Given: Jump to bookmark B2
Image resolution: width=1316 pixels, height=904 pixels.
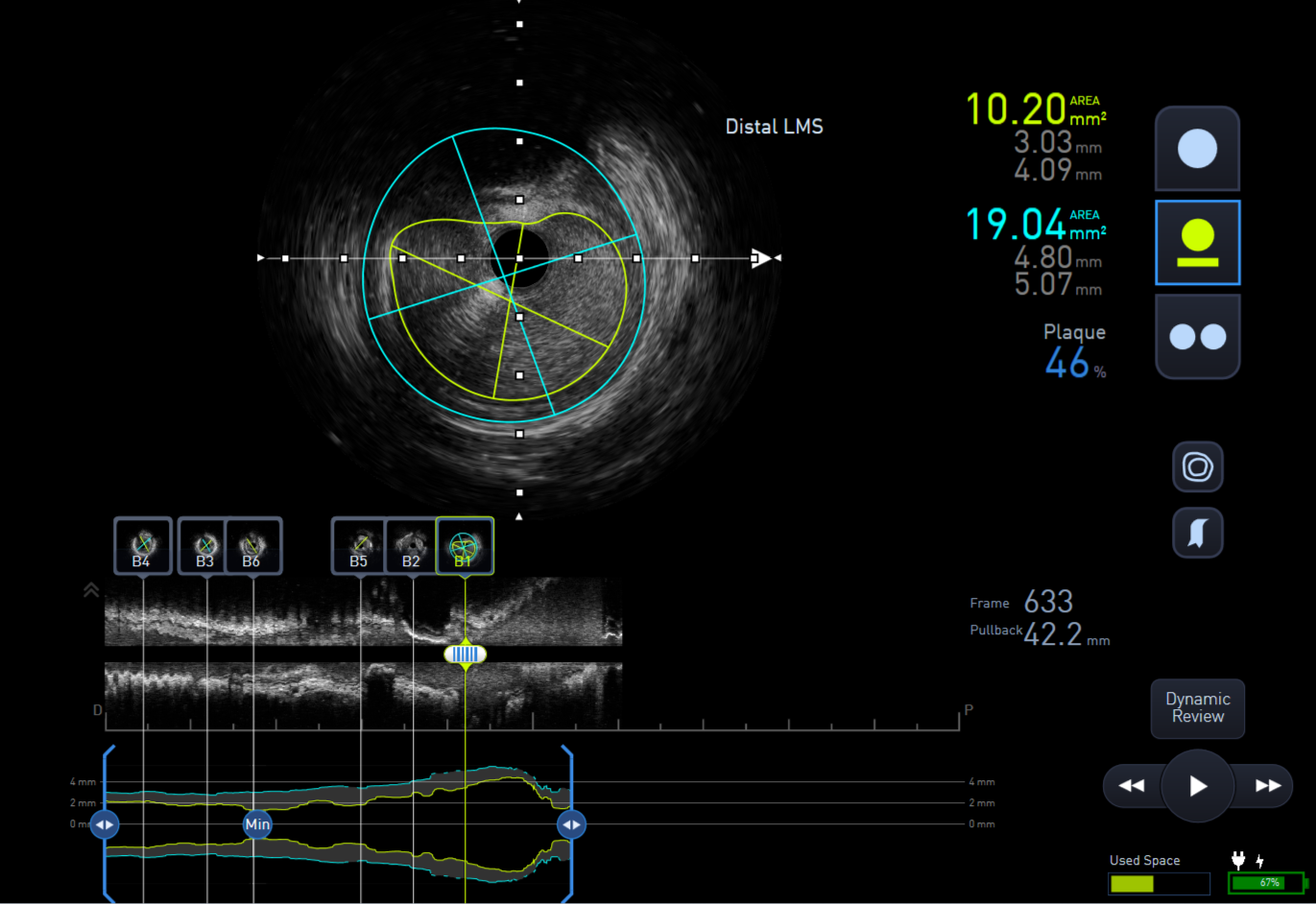Looking at the screenshot, I should coord(411,546).
